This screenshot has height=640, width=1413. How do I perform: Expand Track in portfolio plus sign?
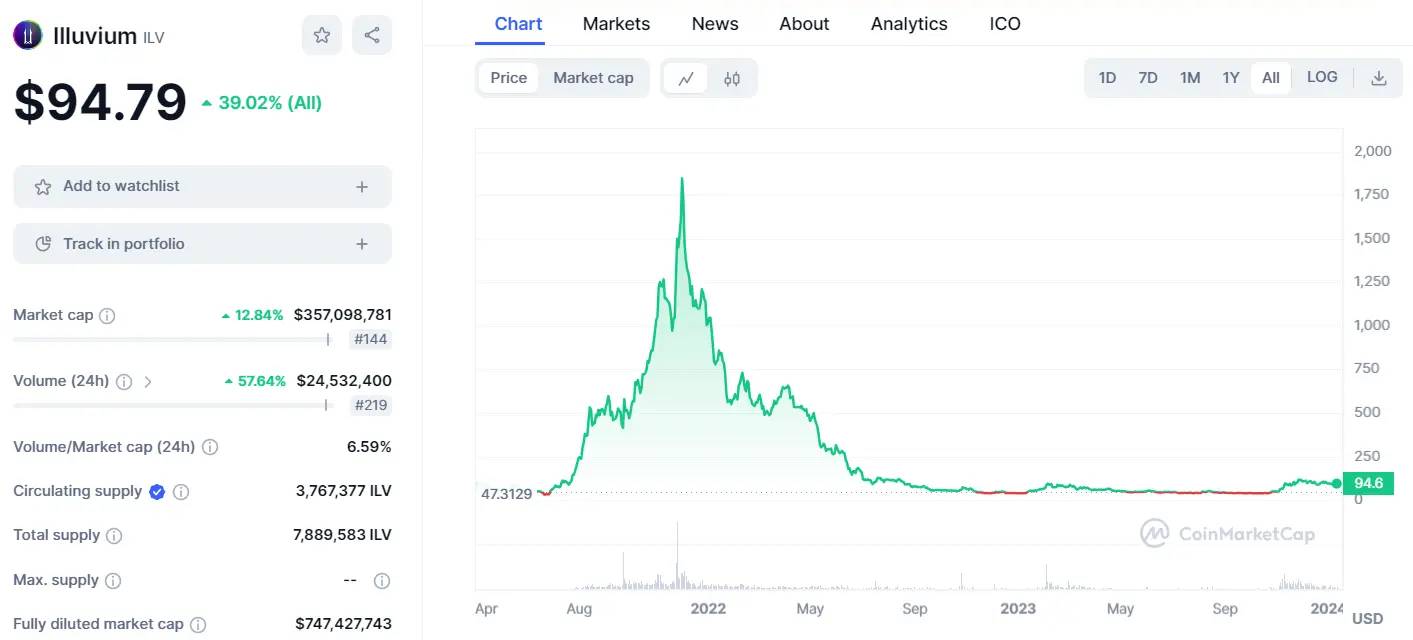[x=362, y=244]
